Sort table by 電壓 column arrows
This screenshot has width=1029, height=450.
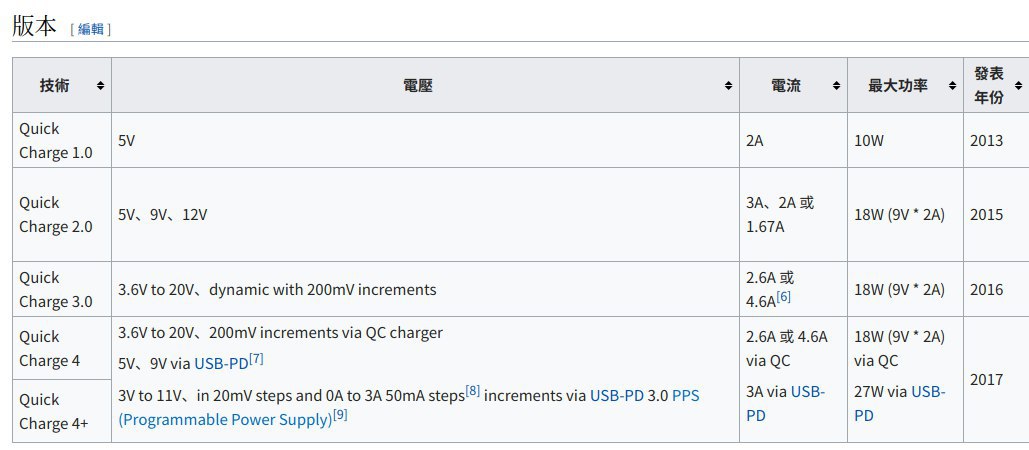pyautogui.click(x=728, y=85)
